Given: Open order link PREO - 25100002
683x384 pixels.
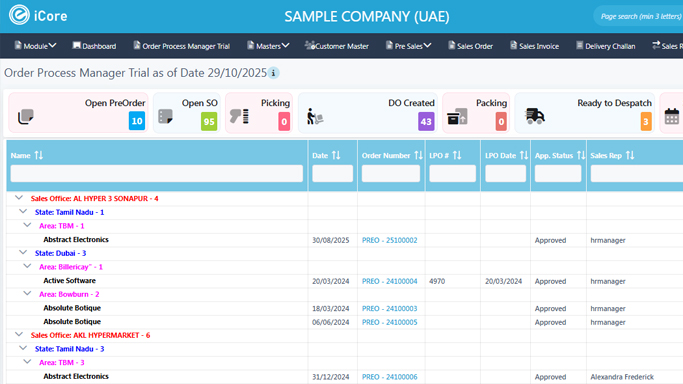Looking at the screenshot, I should pyautogui.click(x=389, y=240).
